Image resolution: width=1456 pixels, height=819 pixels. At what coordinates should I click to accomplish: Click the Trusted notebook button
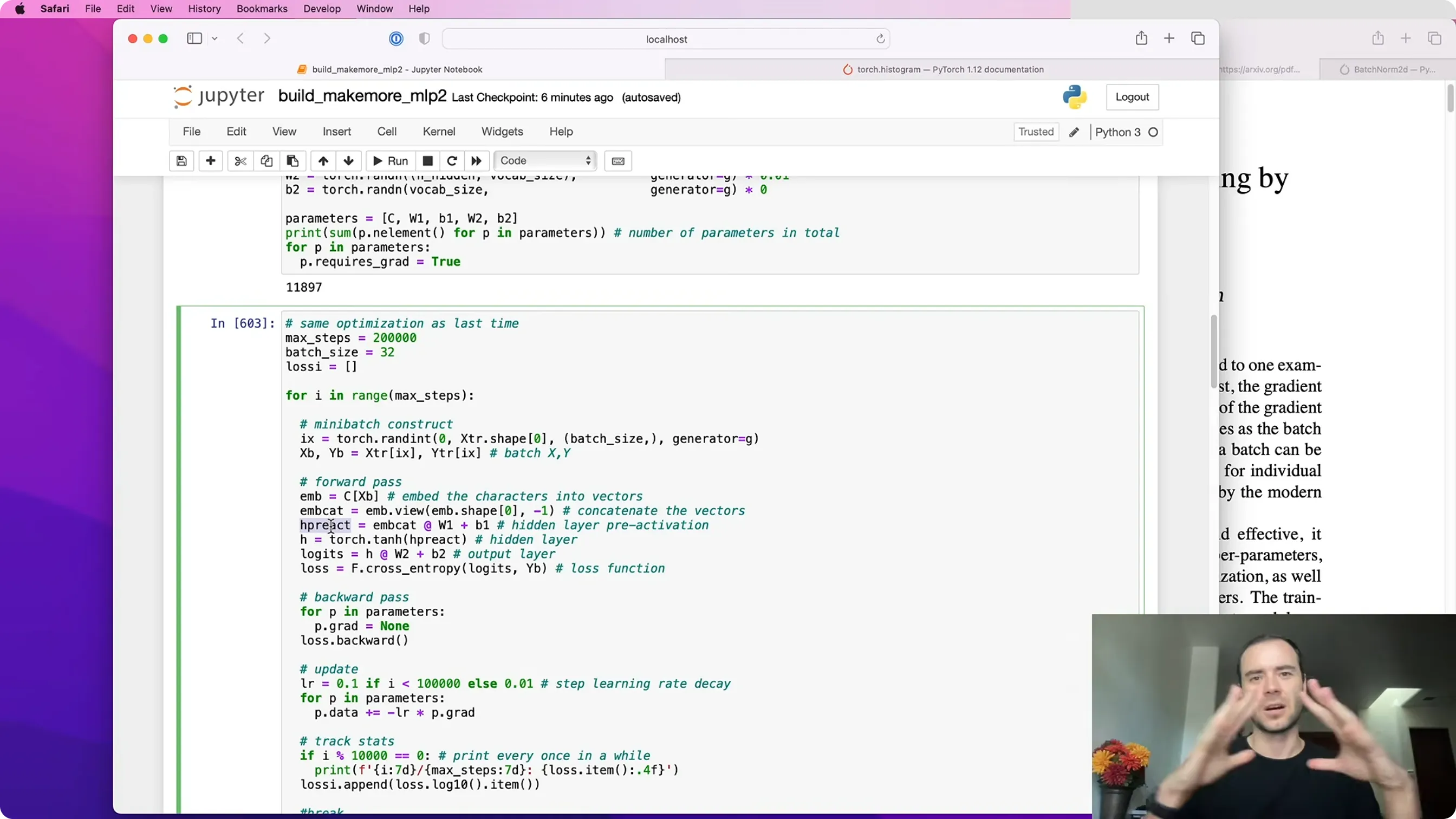click(1036, 132)
